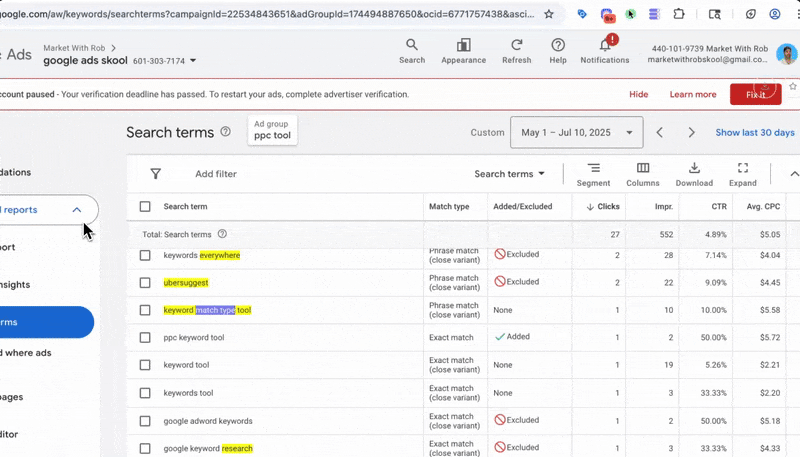
Task: Check the ubersuggest row
Action: pos(145,283)
